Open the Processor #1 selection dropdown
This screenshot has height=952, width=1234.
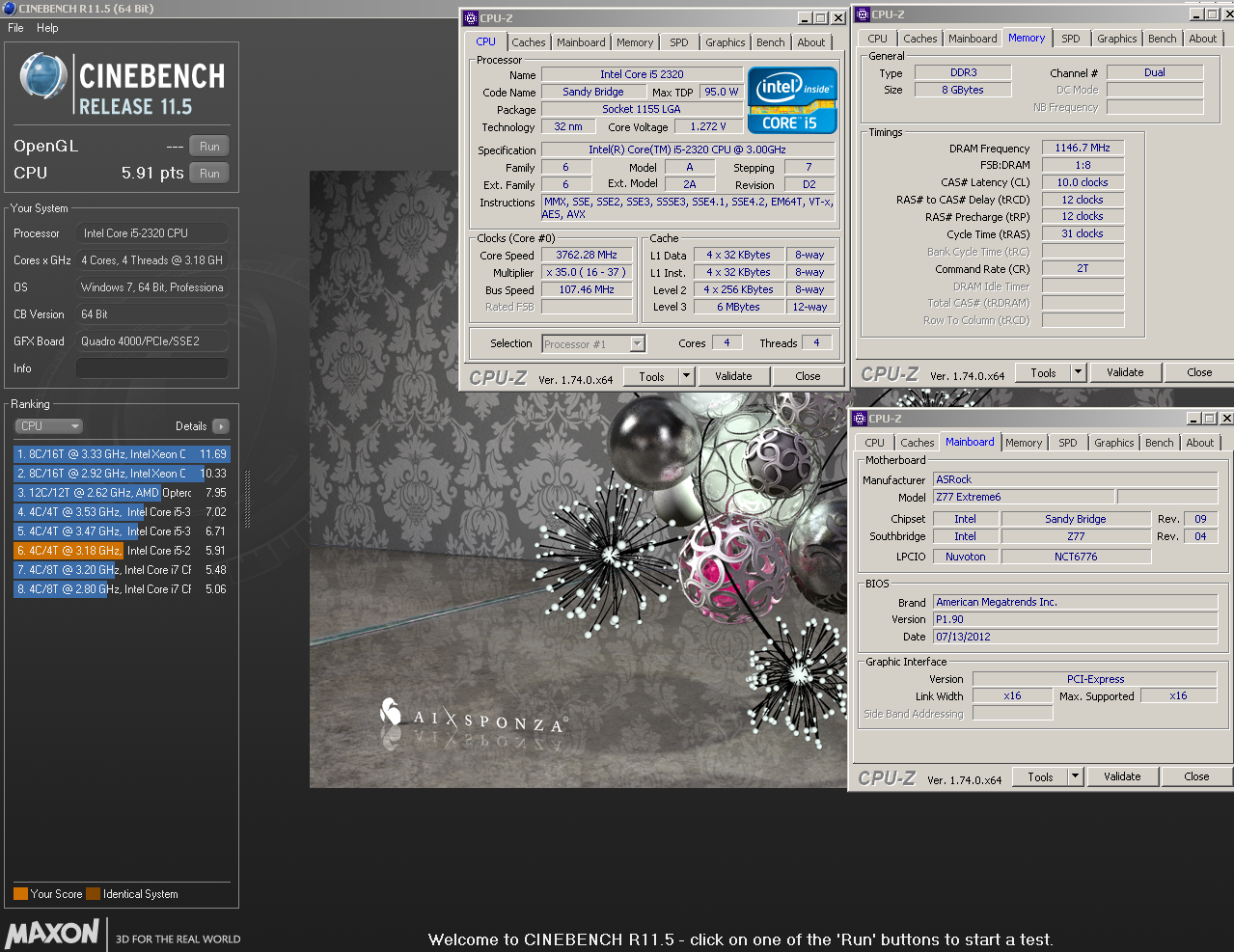click(x=593, y=344)
